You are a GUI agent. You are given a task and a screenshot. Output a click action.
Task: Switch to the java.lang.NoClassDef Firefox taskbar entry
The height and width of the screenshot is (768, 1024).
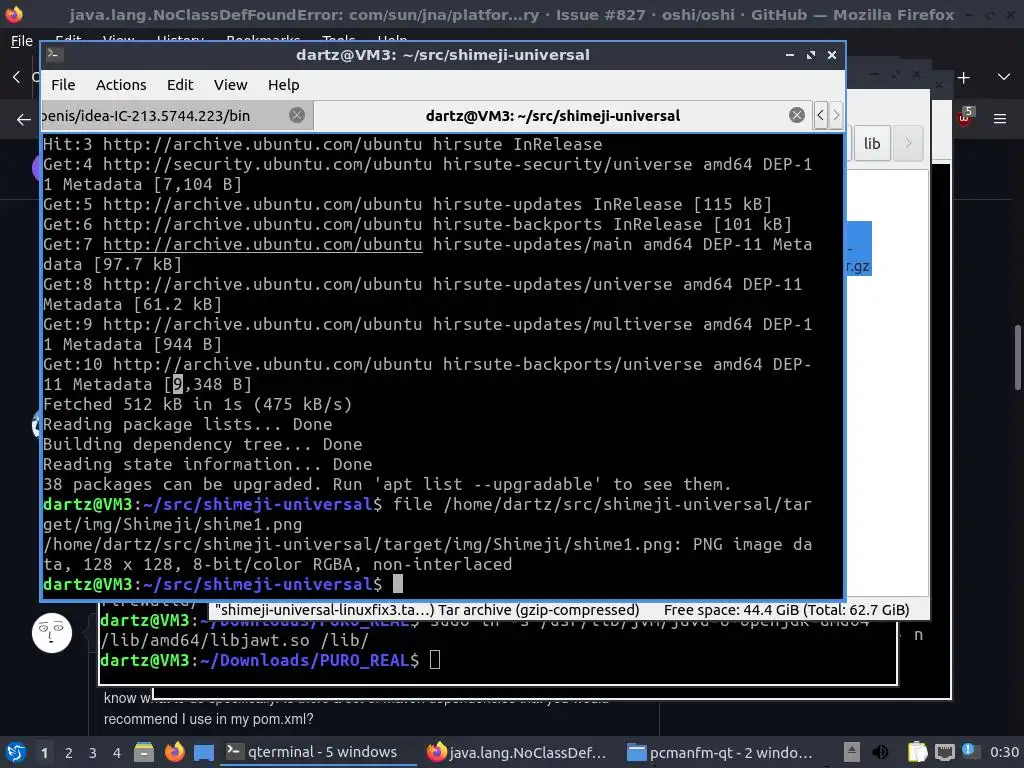(518, 752)
